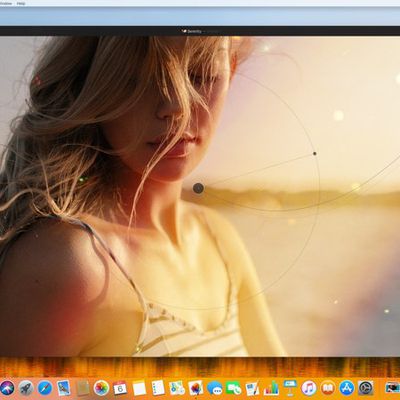Open Messages bubble icon in Dock
Screen dimensions: 400x400
coord(215,388)
